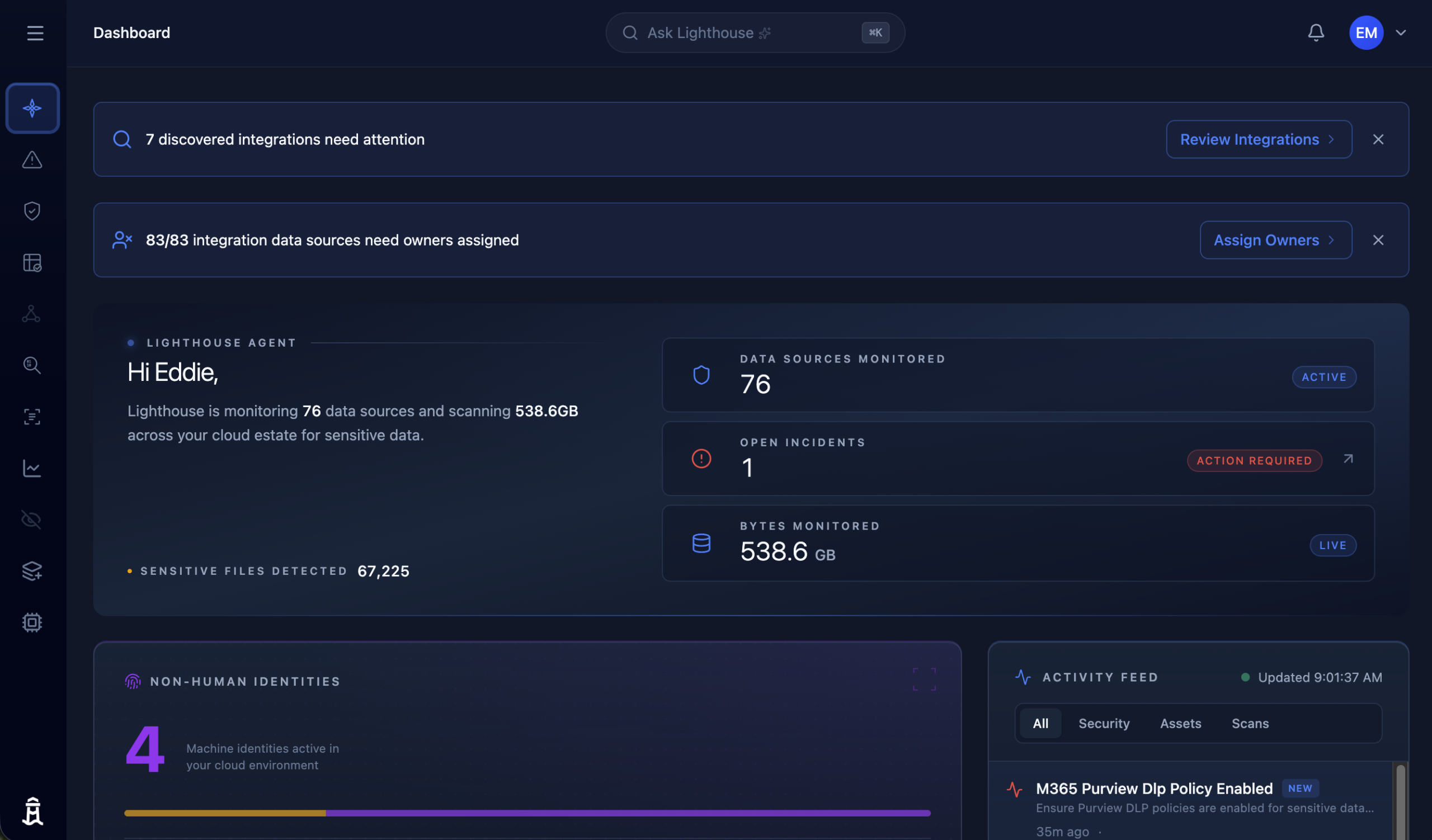Expand the Non-Human Identities panel fullscreen

924,679
